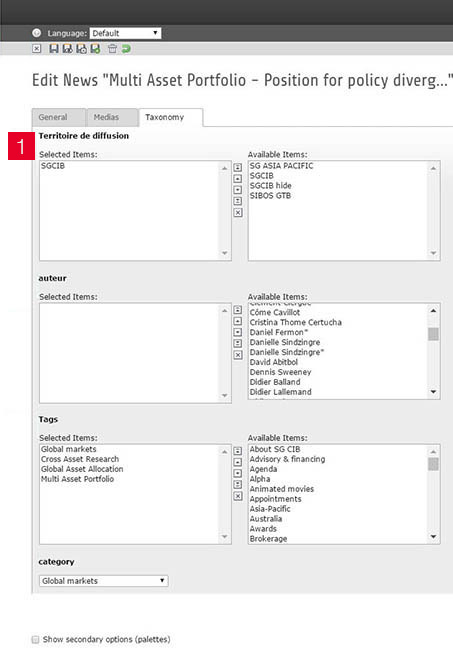Select Asia-Pacific available tag
Image resolution: width=453 pixels, height=649 pixels.
coord(270,509)
